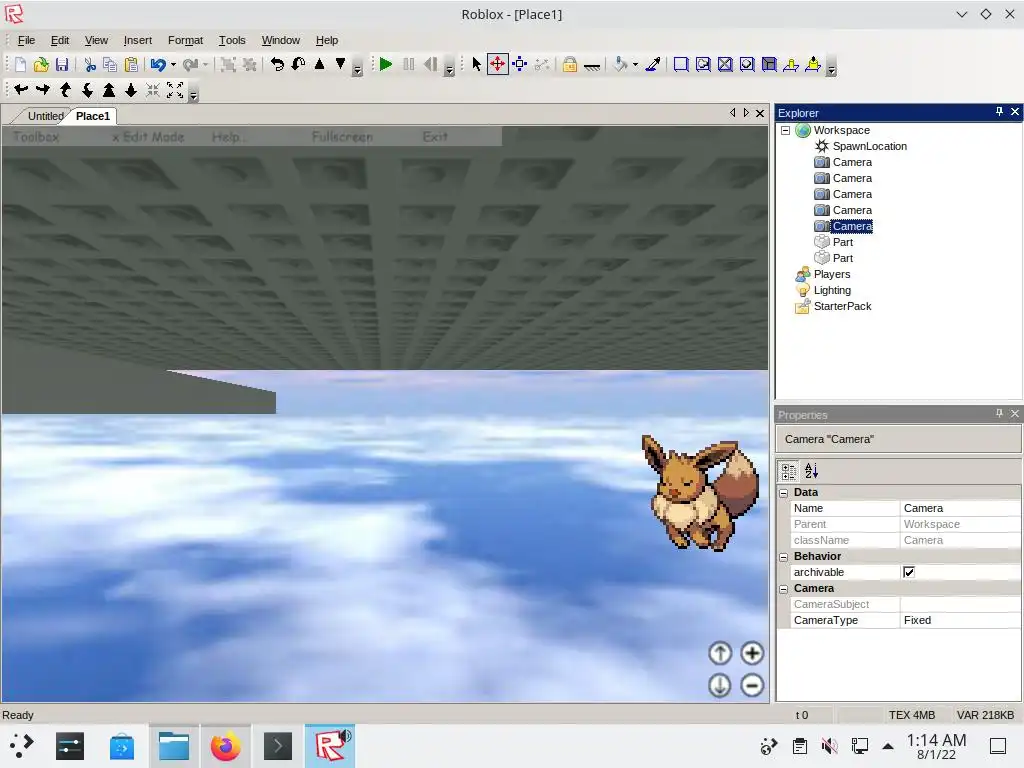Open overflow options of the surface toolbar
Viewport: 1024px width, 768px height.
[831, 68]
